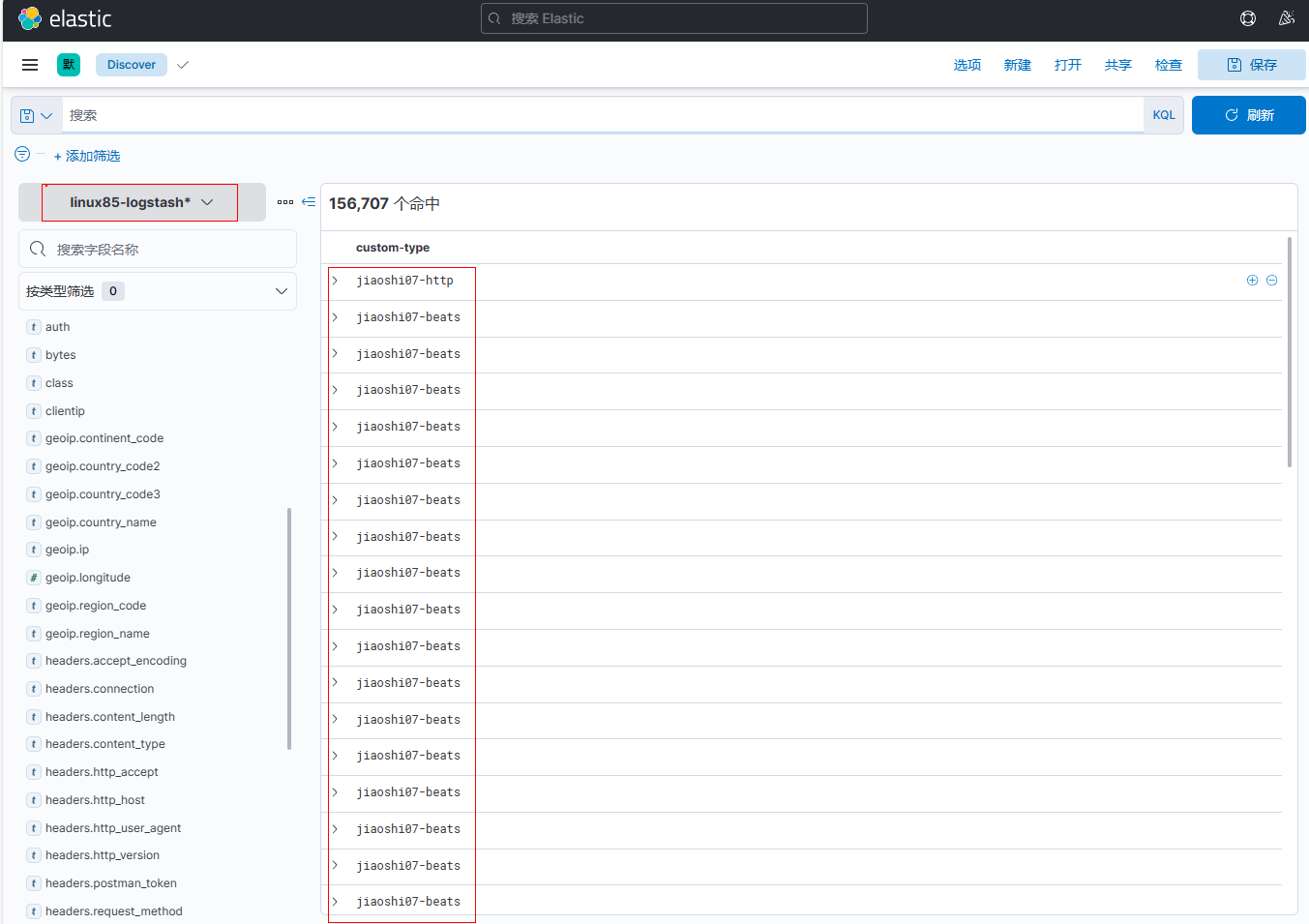Viewport: 1309px width, 924px height.
Task: Focus the 搜索字段名称 field search box
Action: point(158,249)
